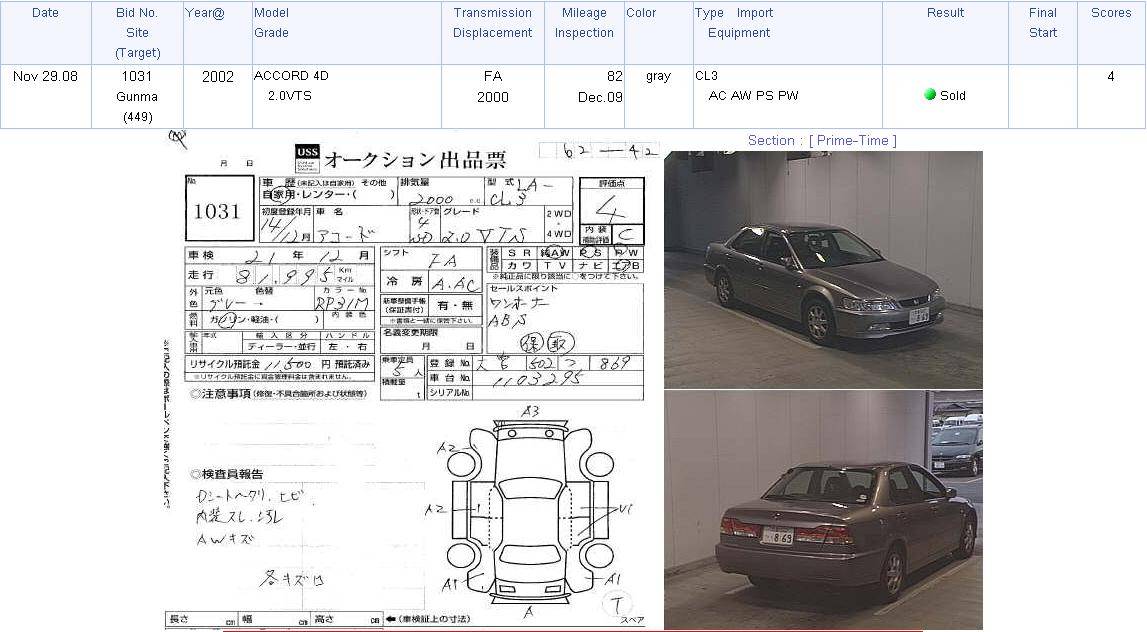Click the Color column header

tap(642, 13)
